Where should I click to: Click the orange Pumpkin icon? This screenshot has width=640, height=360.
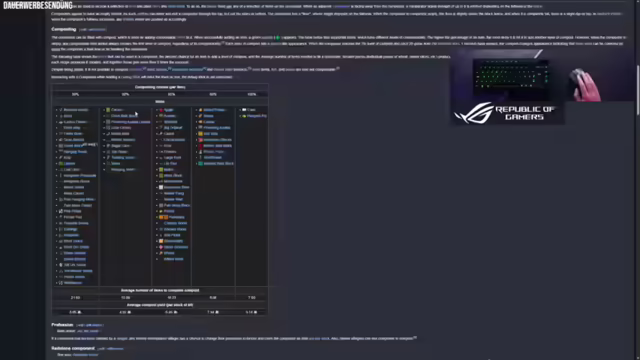click(161, 217)
